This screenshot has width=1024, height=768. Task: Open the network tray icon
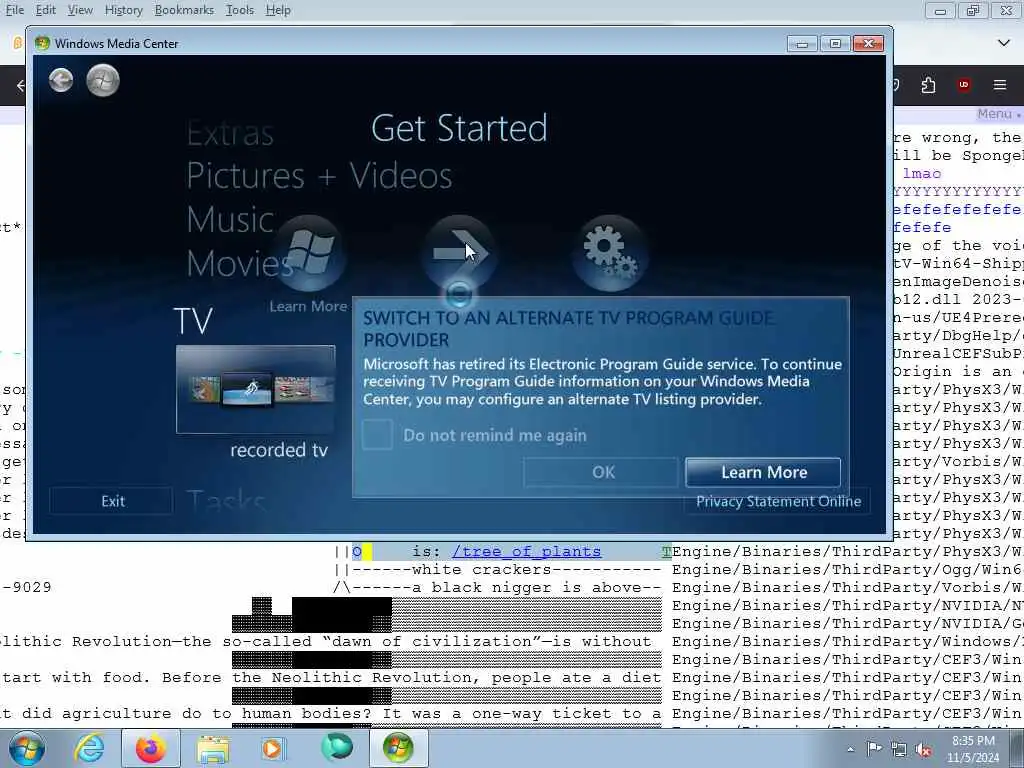899,750
